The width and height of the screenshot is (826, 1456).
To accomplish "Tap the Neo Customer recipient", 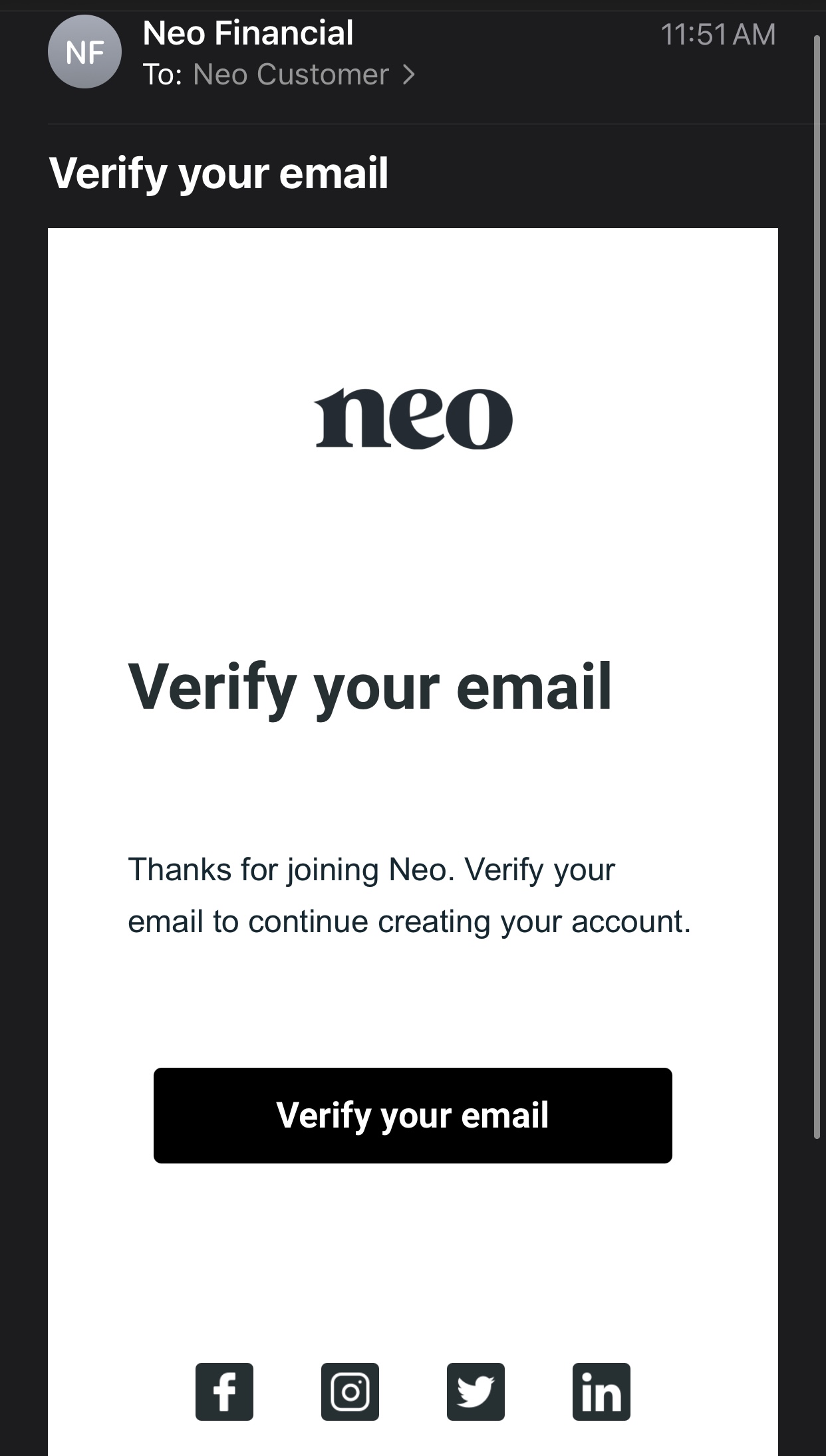I will (x=291, y=74).
